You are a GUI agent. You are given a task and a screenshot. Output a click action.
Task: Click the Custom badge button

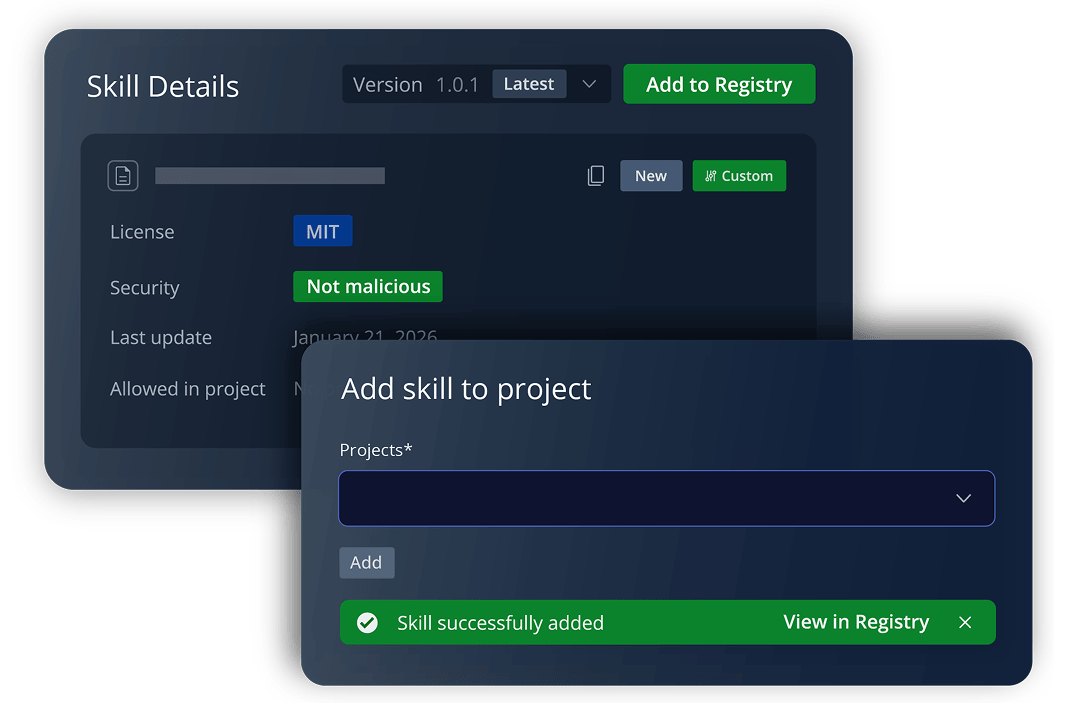tap(739, 176)
